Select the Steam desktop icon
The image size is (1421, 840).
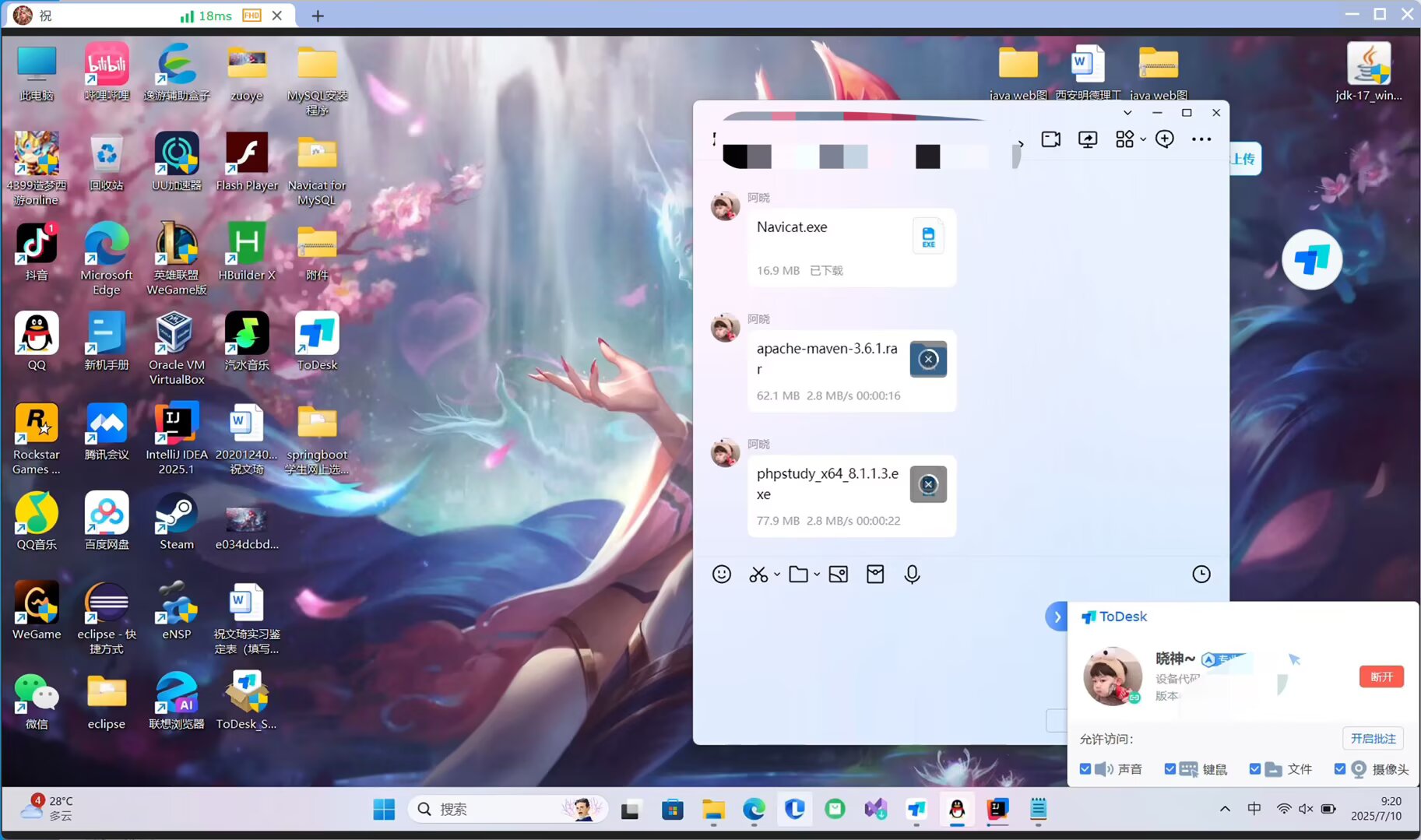[x=177, y=521]
